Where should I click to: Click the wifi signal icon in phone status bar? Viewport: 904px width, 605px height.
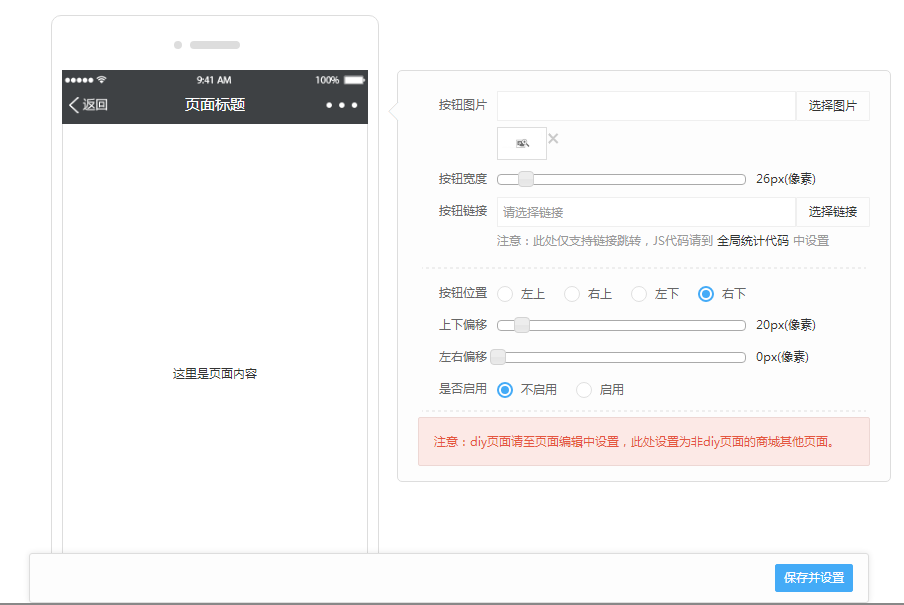pos(101,79)
